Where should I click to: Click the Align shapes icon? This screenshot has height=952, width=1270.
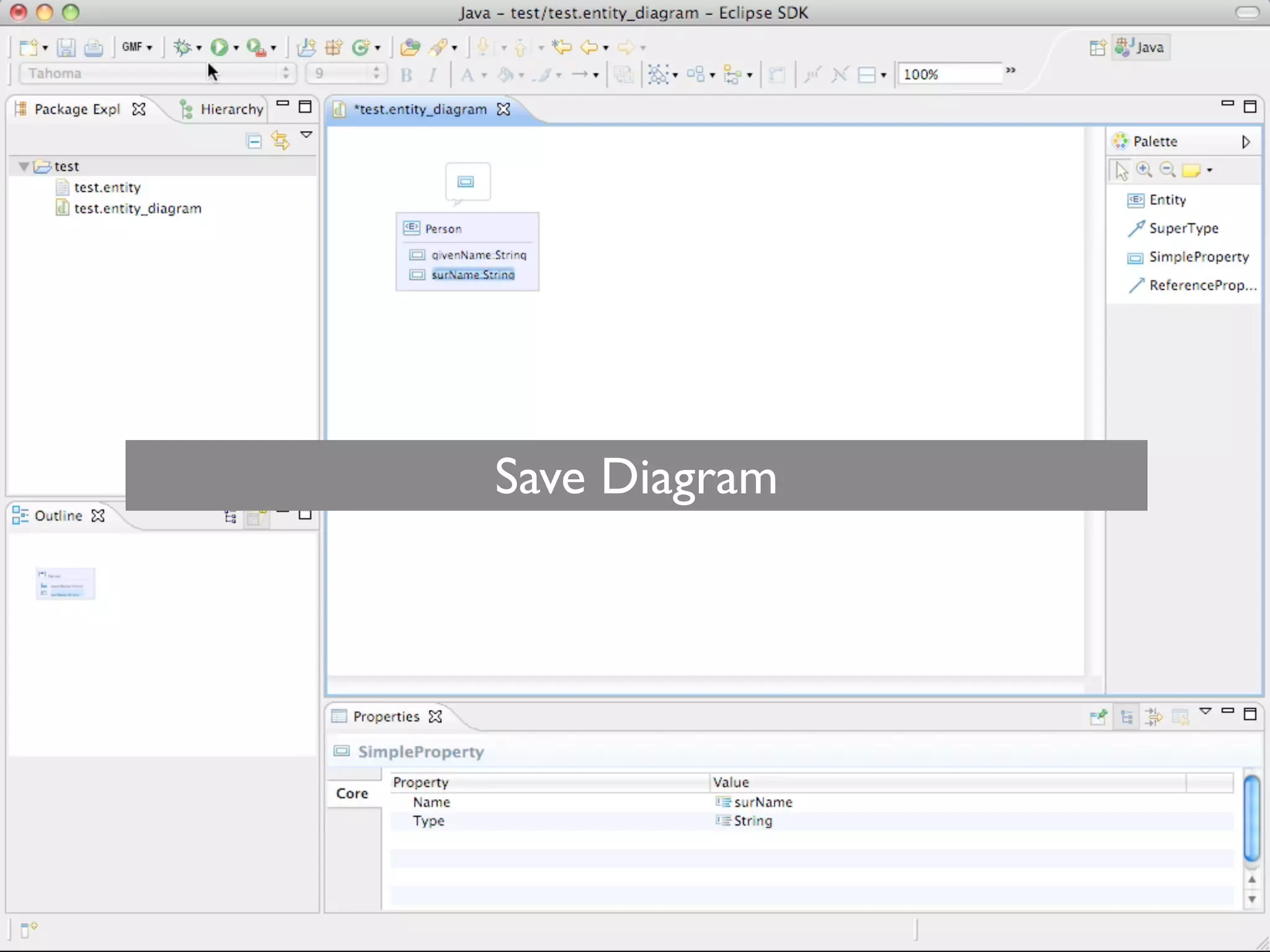tap(733, 75)
